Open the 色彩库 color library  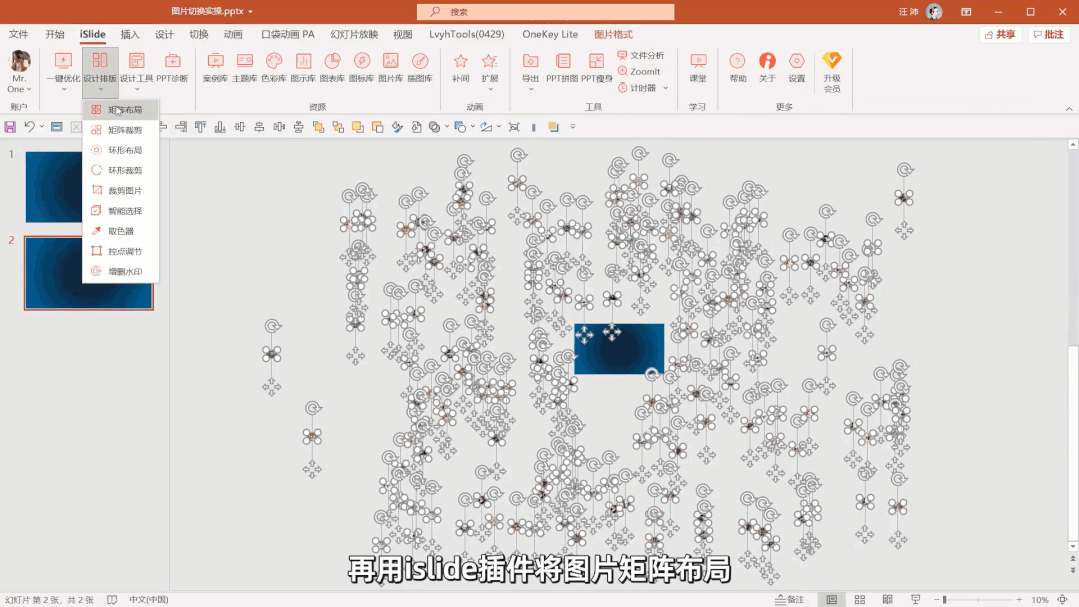(x=273, y=68)
